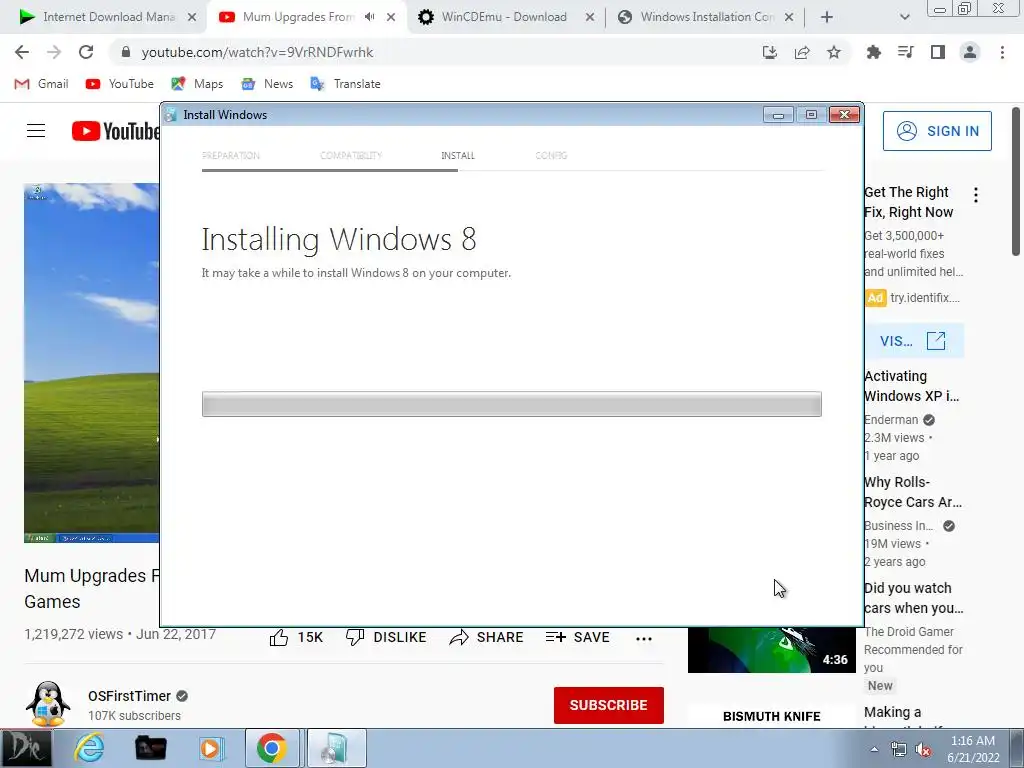Share this page via the share icon
Image resolution: width=1024 pixels, height=768 pixels.
click(x=802, y=52)
